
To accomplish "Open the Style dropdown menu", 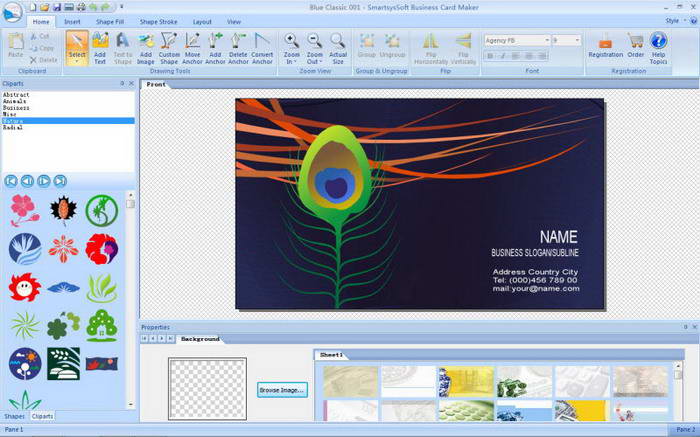I will point(675,21).
